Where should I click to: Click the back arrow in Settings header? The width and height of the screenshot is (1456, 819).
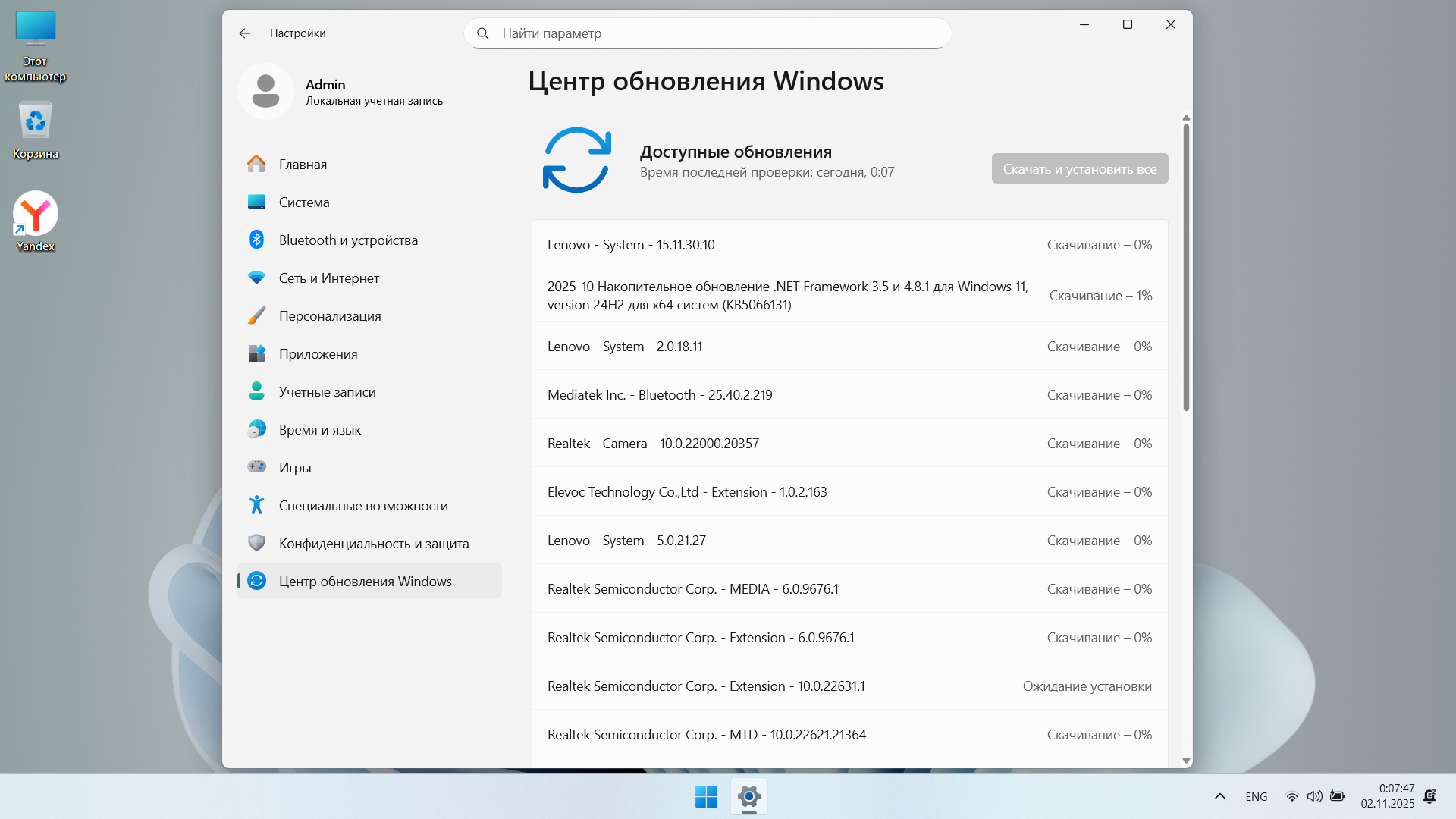pyautogui.click(x=244, y=33)
